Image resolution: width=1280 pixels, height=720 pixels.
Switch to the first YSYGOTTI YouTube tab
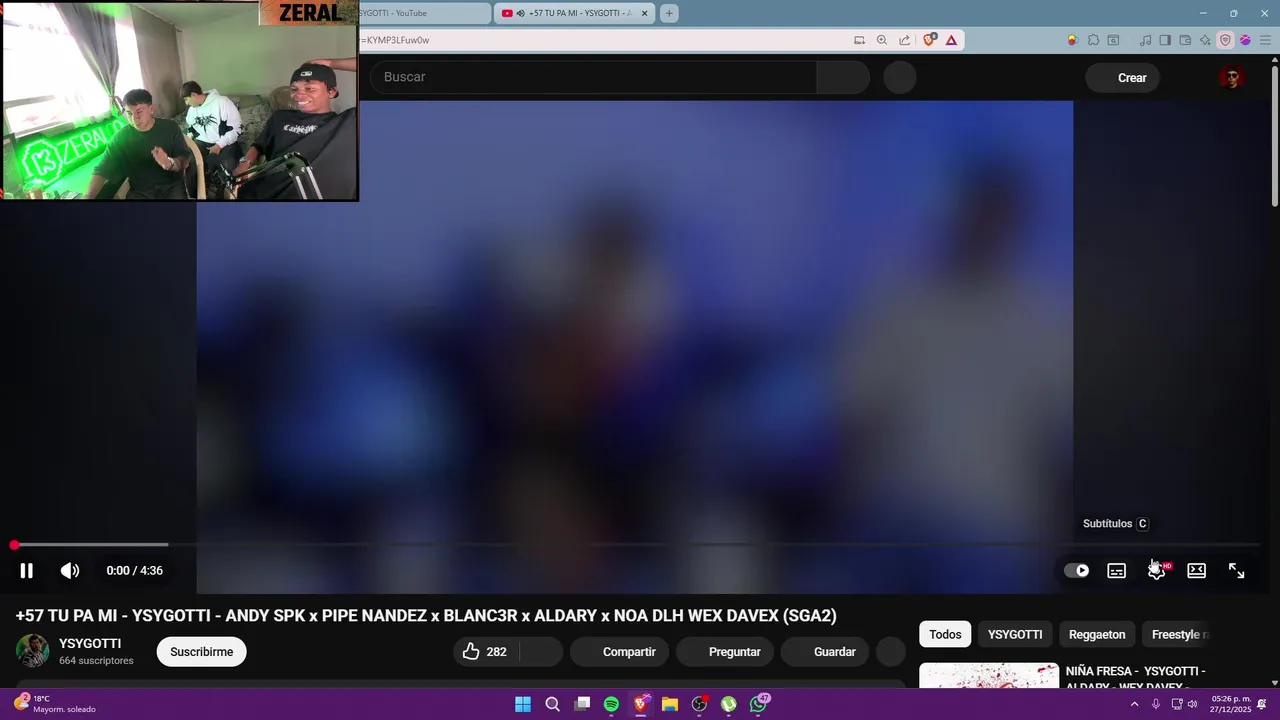point(423,13)
